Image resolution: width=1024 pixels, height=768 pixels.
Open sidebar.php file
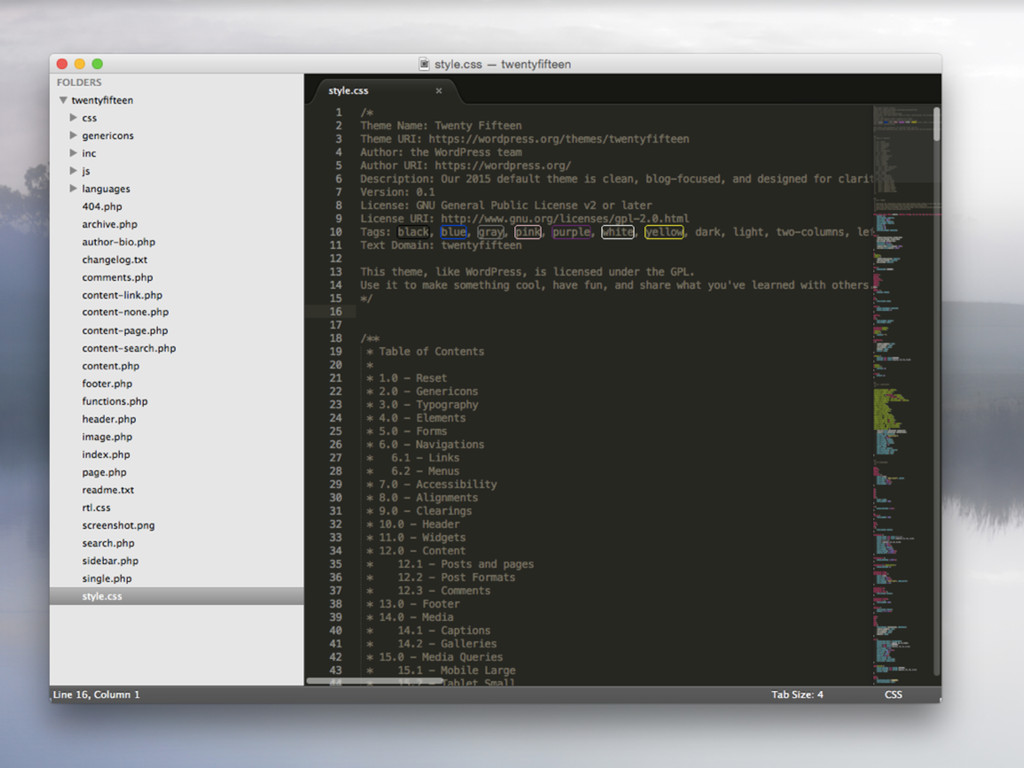tap(110, 560)
